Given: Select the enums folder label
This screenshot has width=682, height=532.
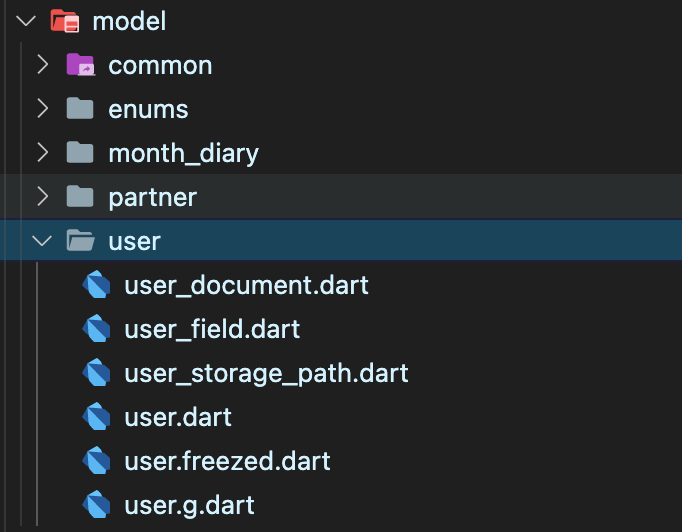Looking at the screenshot, I should (x=148, y=110).
